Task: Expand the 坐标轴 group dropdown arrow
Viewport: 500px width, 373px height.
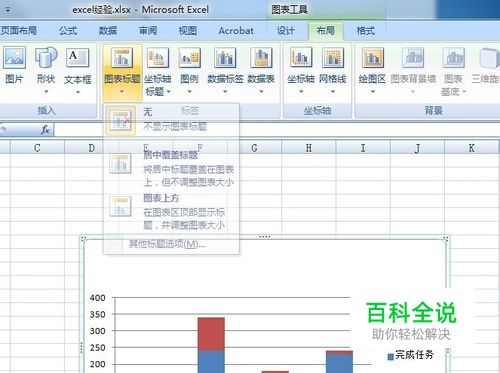Action: click(x=301, y=91)
